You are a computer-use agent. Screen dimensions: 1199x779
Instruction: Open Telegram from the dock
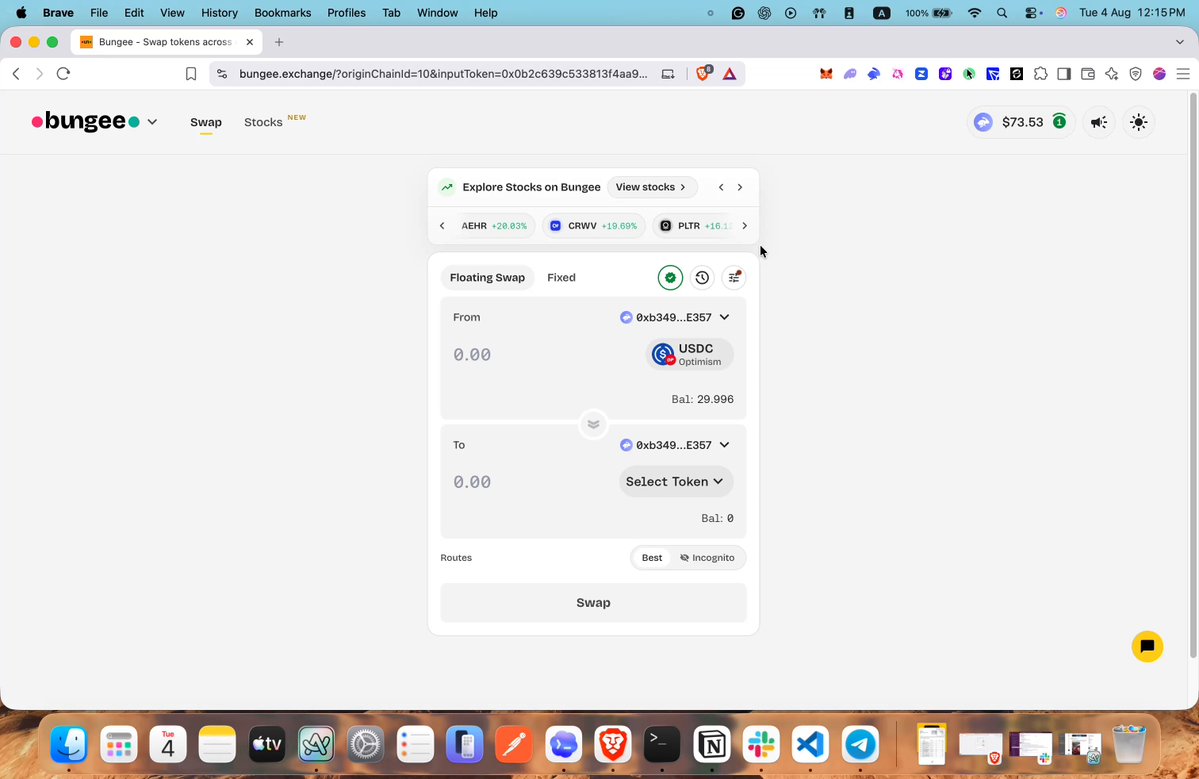[x=860, y=744]
